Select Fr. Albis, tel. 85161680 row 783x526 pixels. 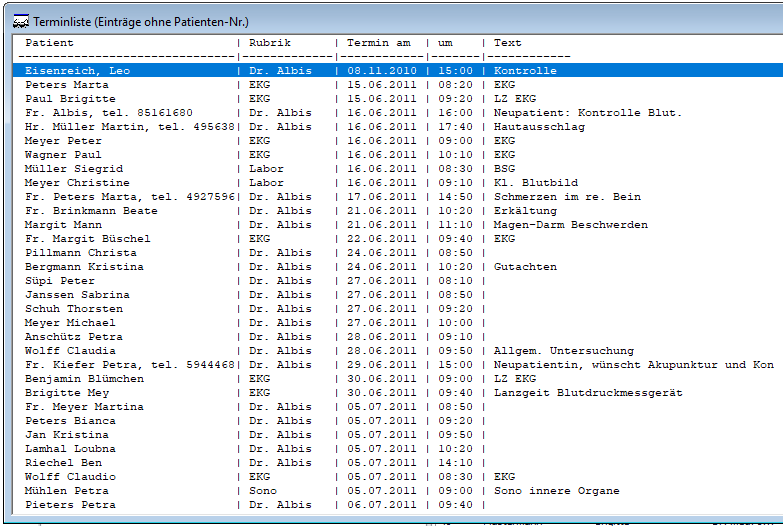click(397, 112)
